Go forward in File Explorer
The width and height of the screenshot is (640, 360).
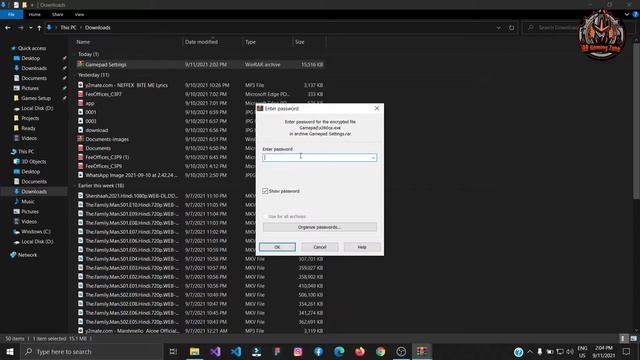[20, 28]
